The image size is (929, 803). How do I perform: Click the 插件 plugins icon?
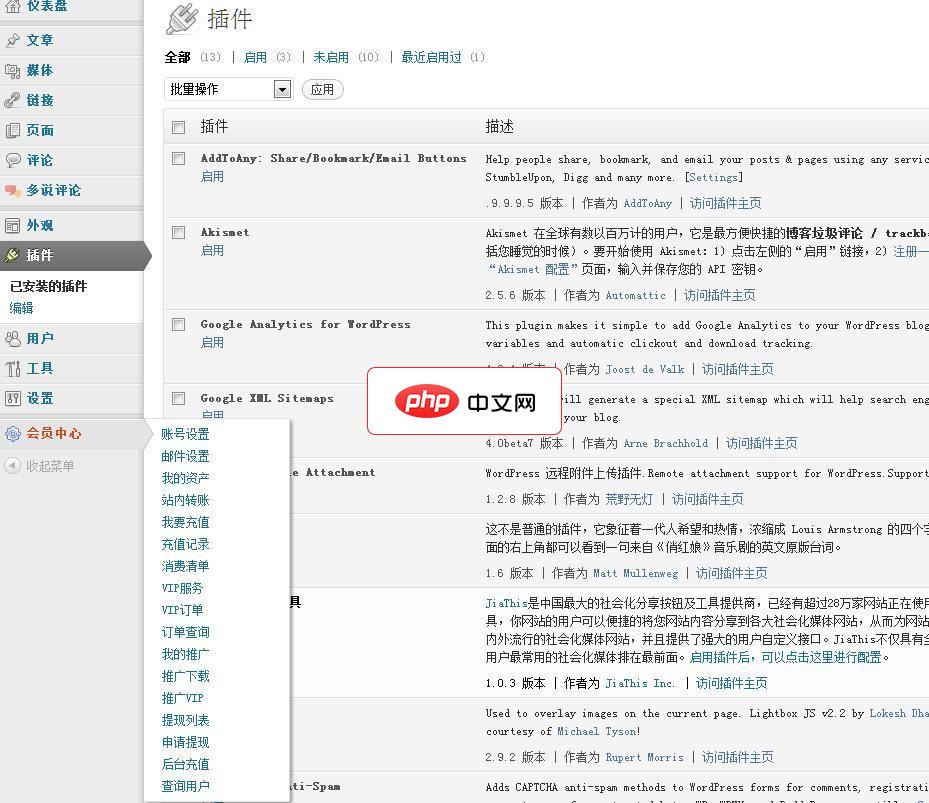[x=12, y=256]
